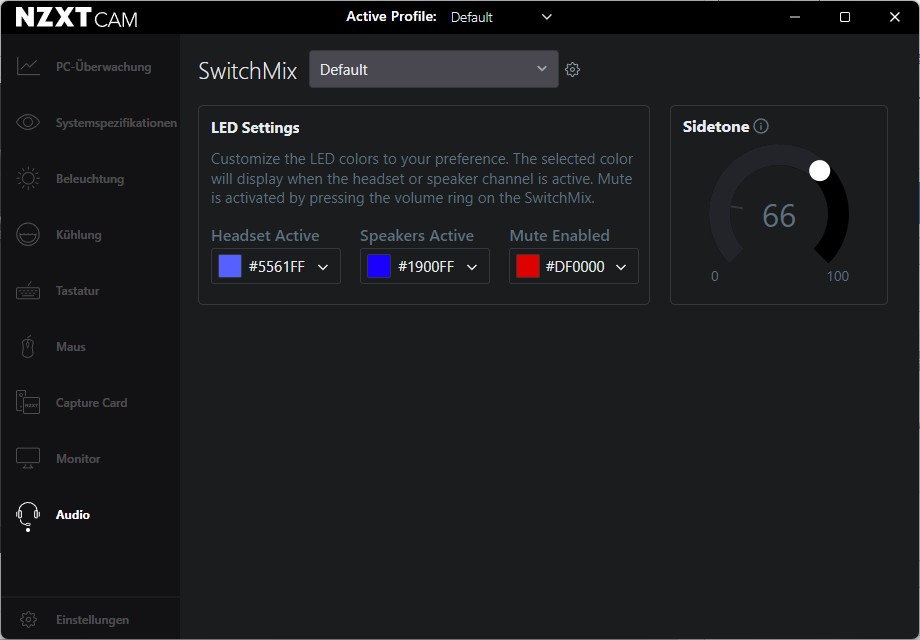Viewport: 920px width, 640px height.
Task: Click the SwitchMix title text
Action: pos(248,70)
